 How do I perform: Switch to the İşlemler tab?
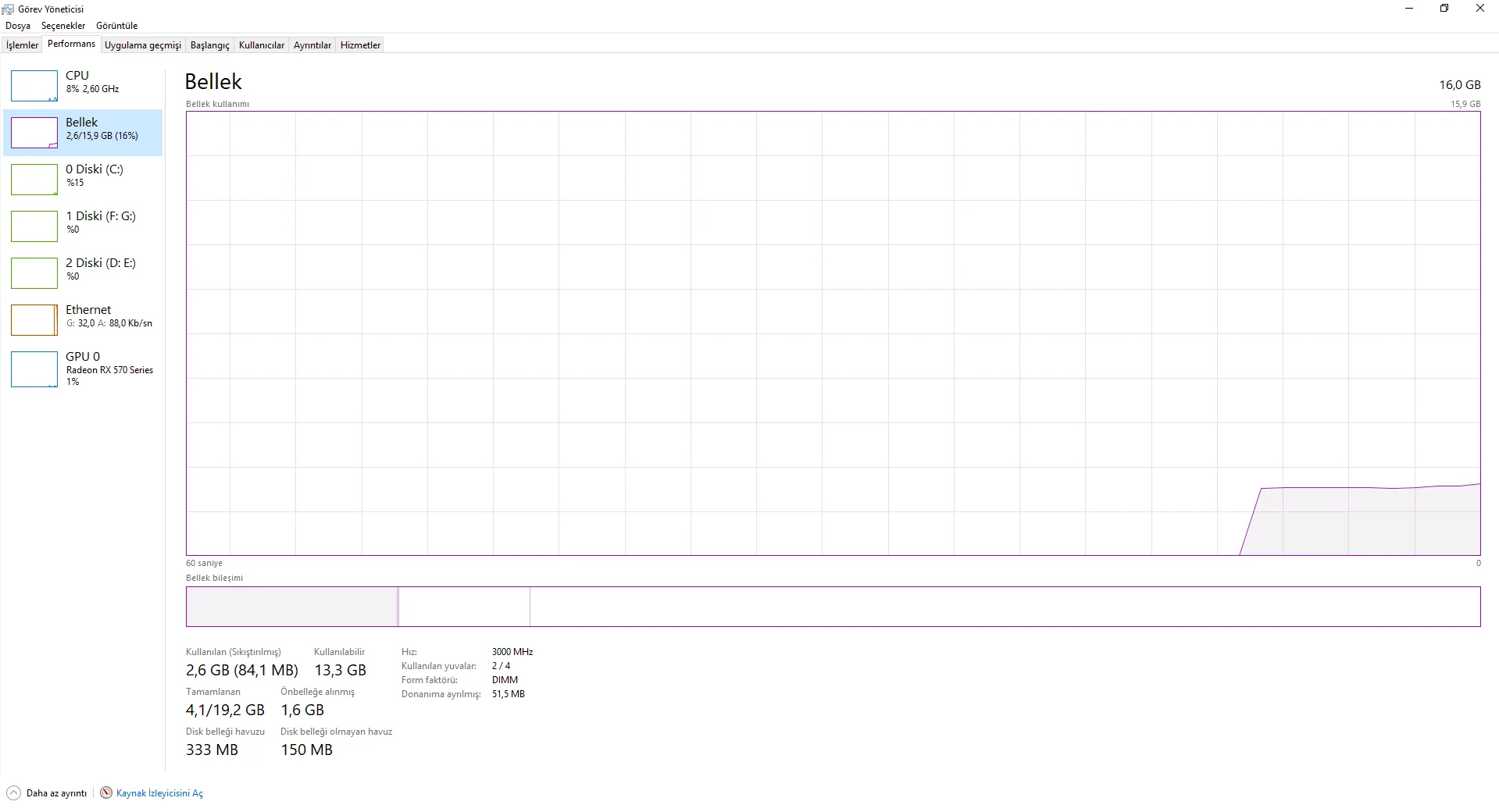tap(22, 45)
